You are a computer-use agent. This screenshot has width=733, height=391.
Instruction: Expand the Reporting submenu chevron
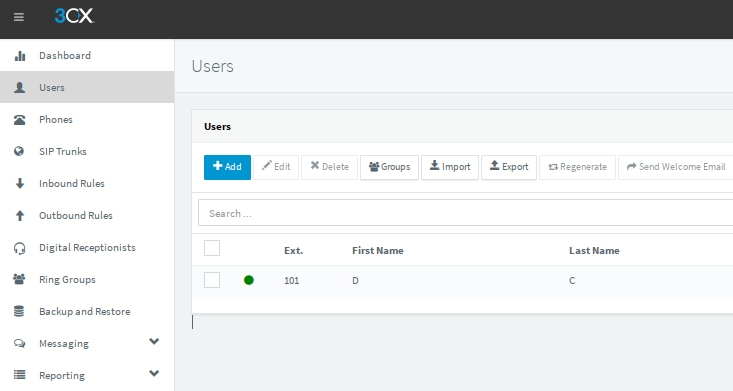tap(154, 373)
